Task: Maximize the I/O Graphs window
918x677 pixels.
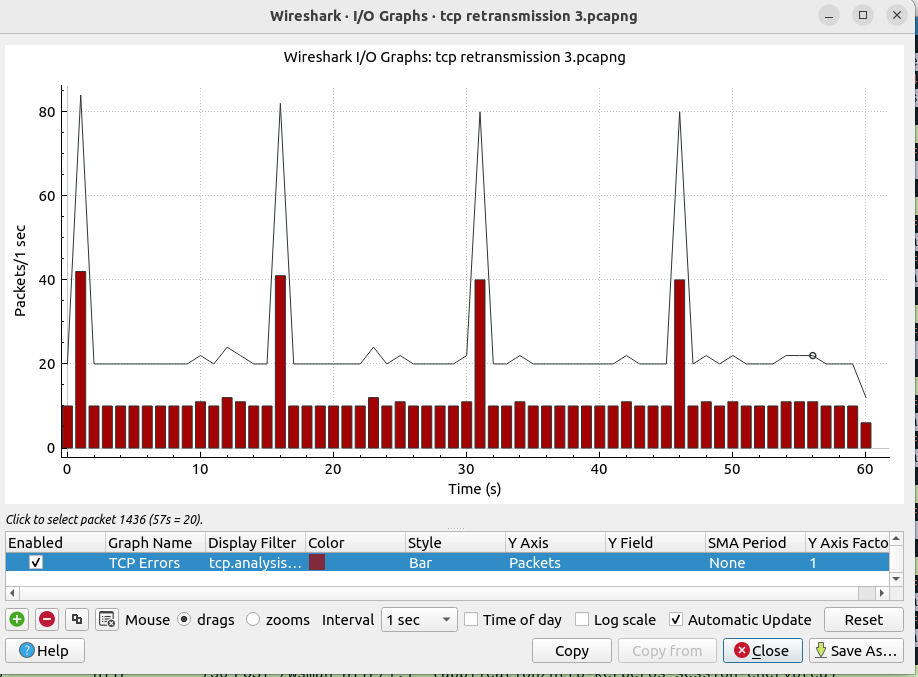Action: point(862,16)
